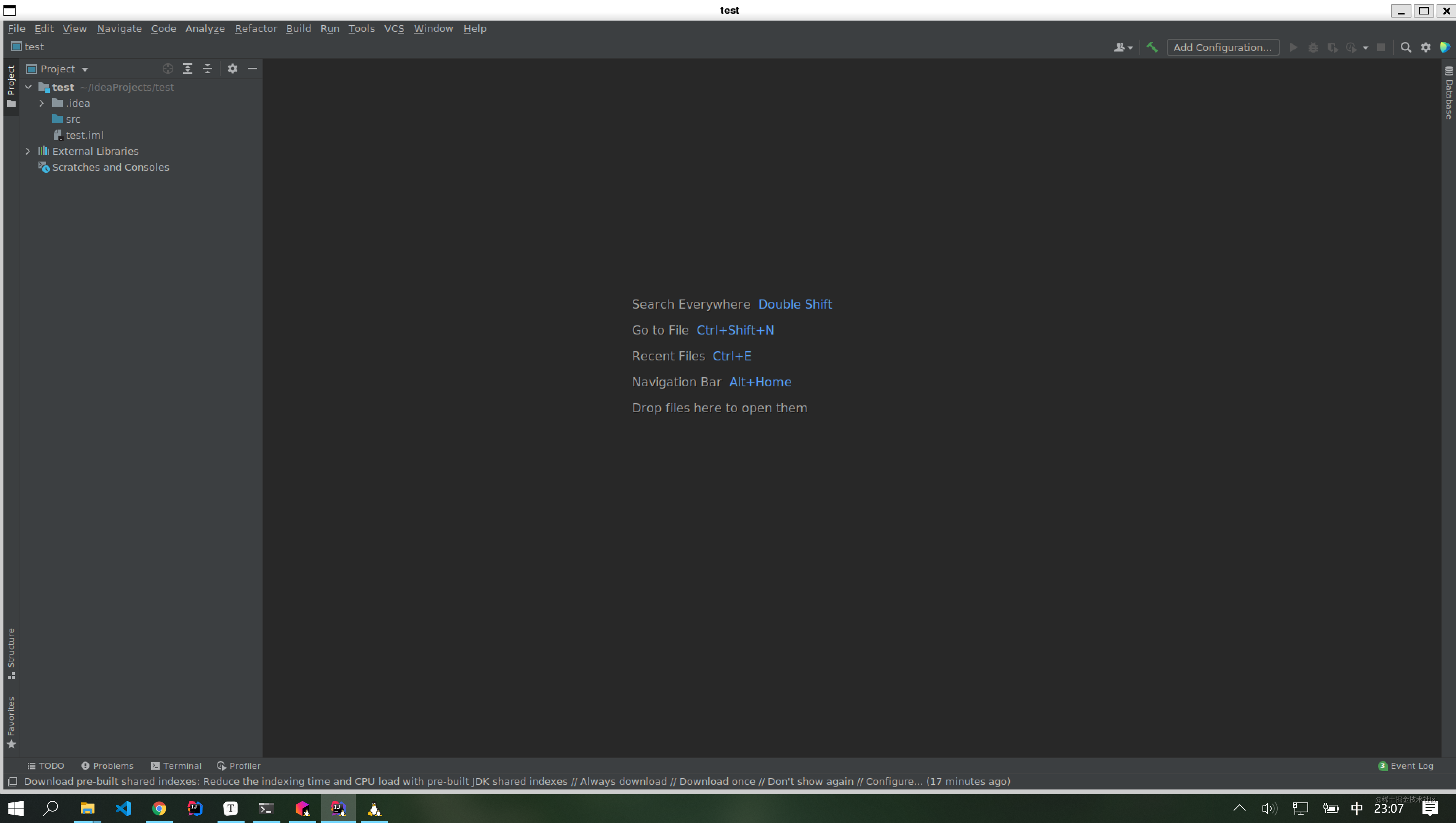Open the Database tool window on the right edge
The image size is (1456, 823).
click(1449, 92)
